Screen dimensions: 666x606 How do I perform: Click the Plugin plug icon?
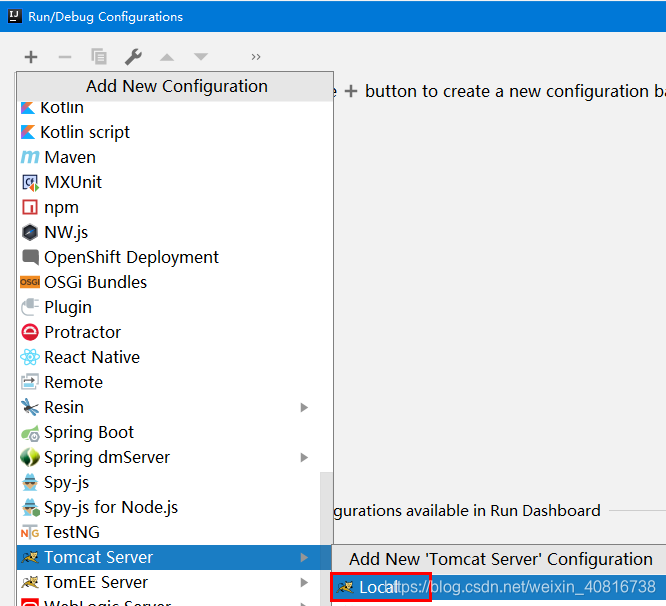click(30, 307)
